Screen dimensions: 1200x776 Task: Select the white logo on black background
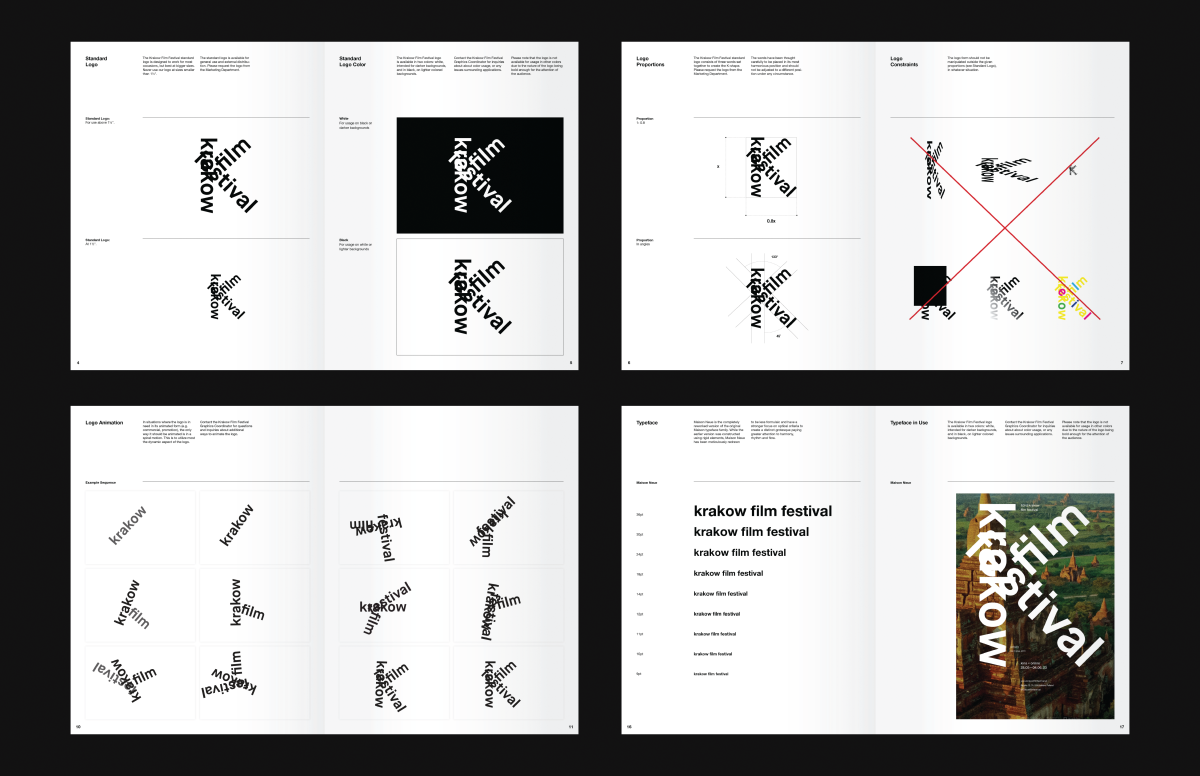click(480, 176)
